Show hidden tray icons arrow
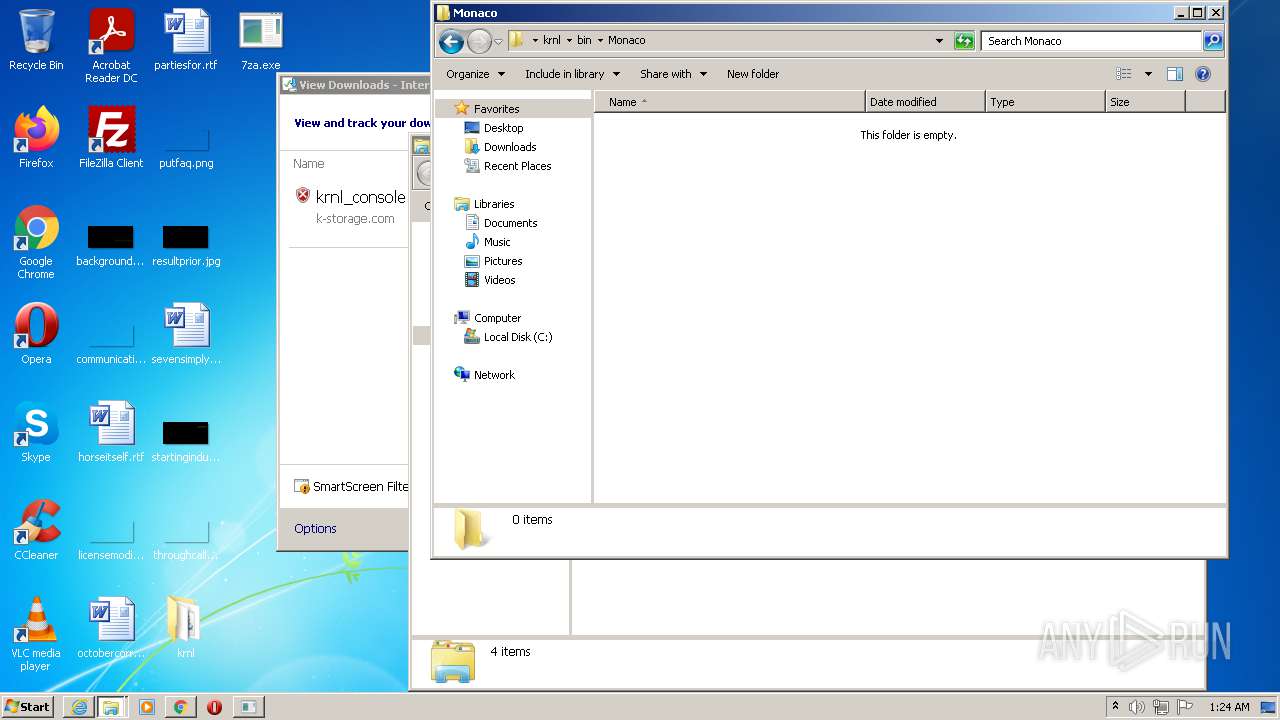The height and width of the screenshot is (720, 1280). click(x=1115, y=706)
